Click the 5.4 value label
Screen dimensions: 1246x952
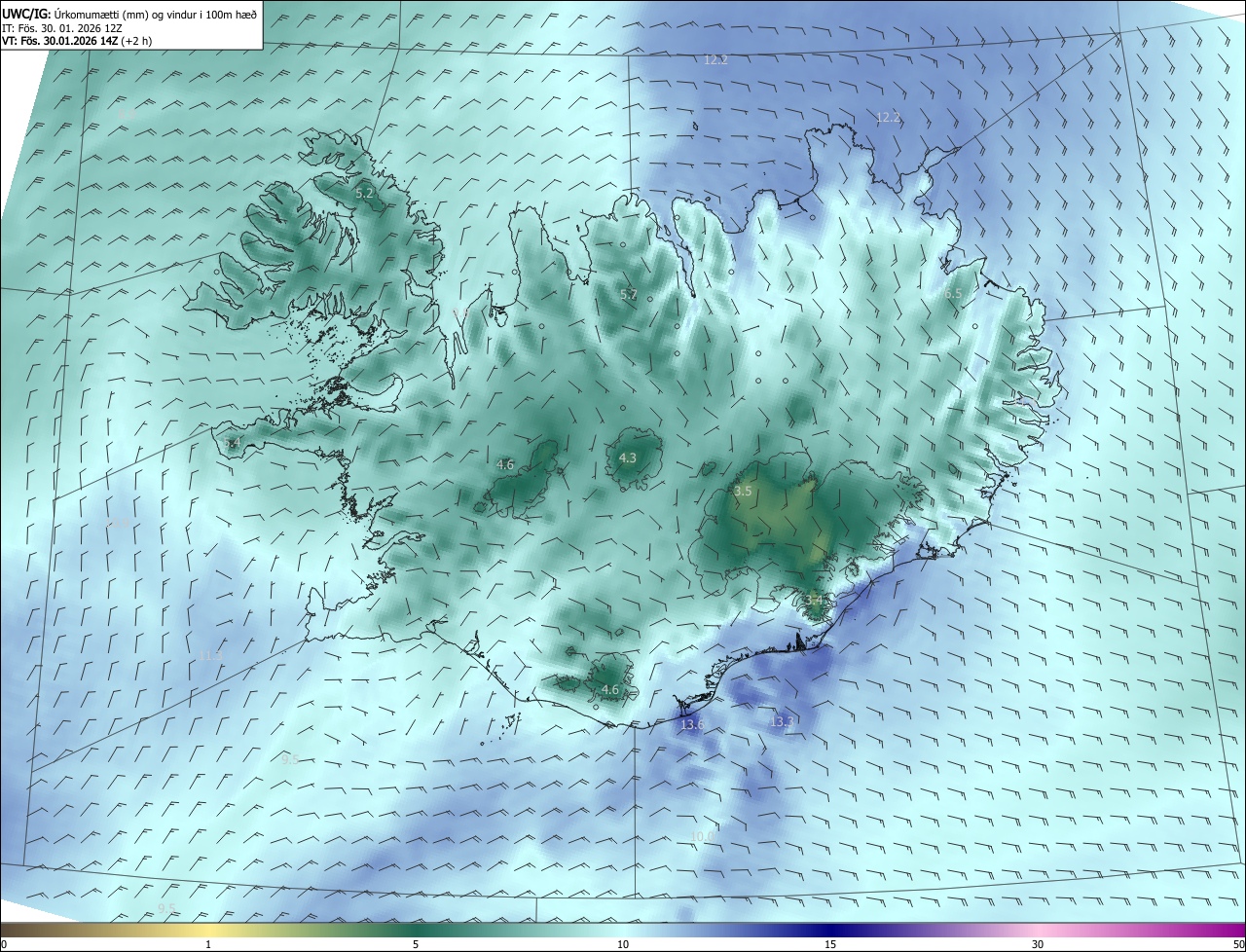tap(231, 443)
